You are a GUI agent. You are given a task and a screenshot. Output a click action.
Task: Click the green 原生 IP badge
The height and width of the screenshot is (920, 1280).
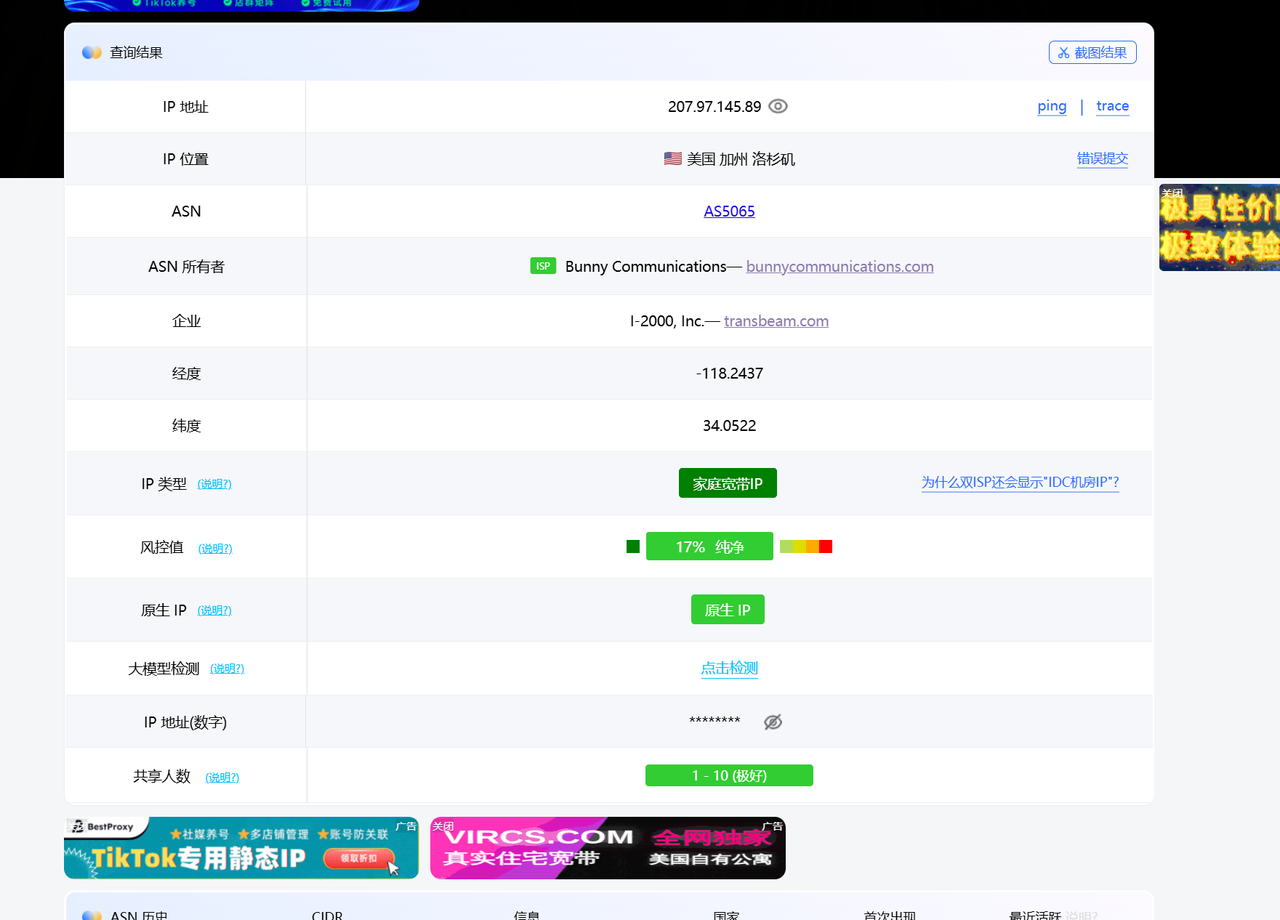(x=728, y=610)
